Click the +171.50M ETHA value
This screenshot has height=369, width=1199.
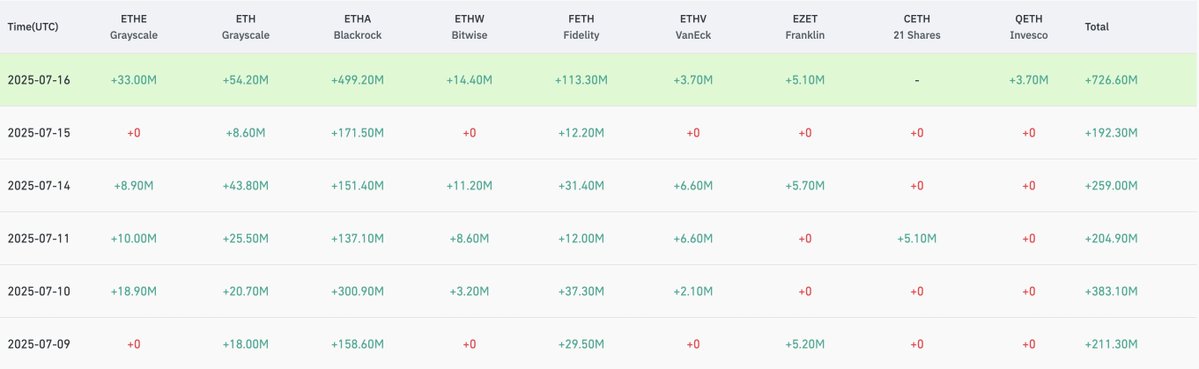[357, 133]
